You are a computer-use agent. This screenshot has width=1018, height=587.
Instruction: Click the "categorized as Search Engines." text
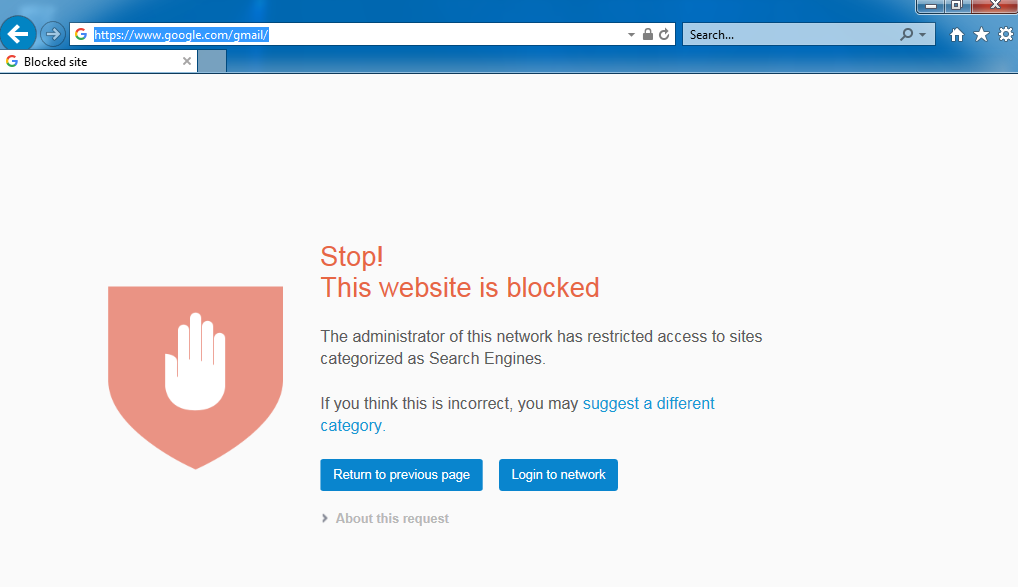(x=432, y=358)
